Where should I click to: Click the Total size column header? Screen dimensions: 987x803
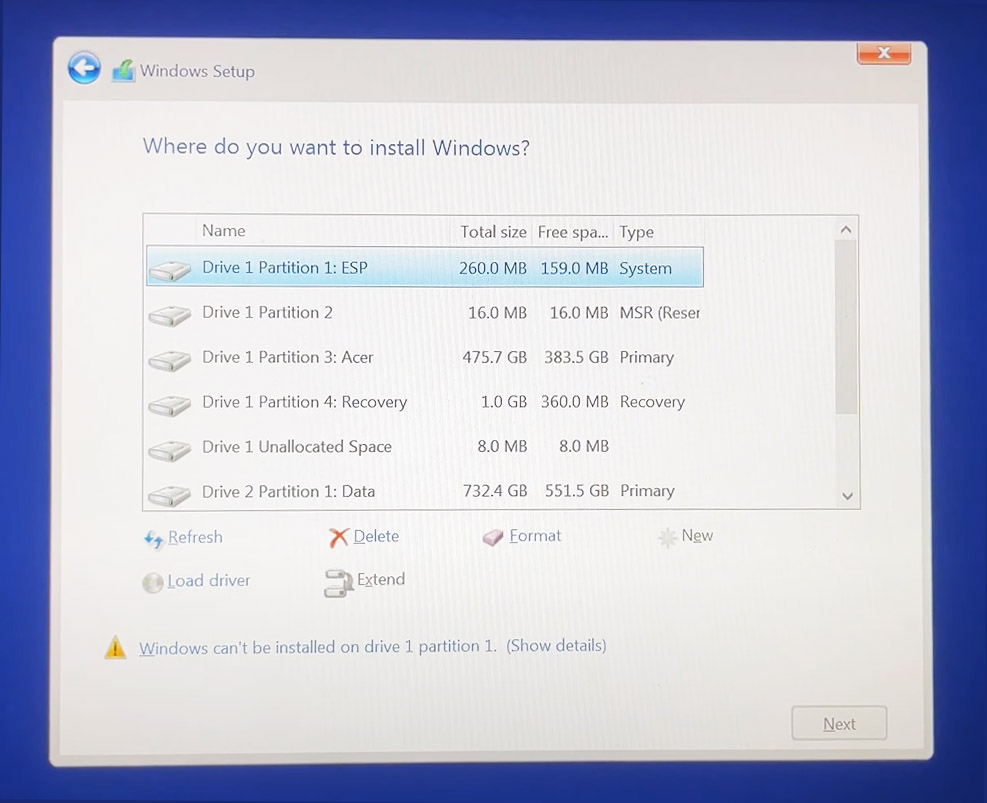point(493,232)
